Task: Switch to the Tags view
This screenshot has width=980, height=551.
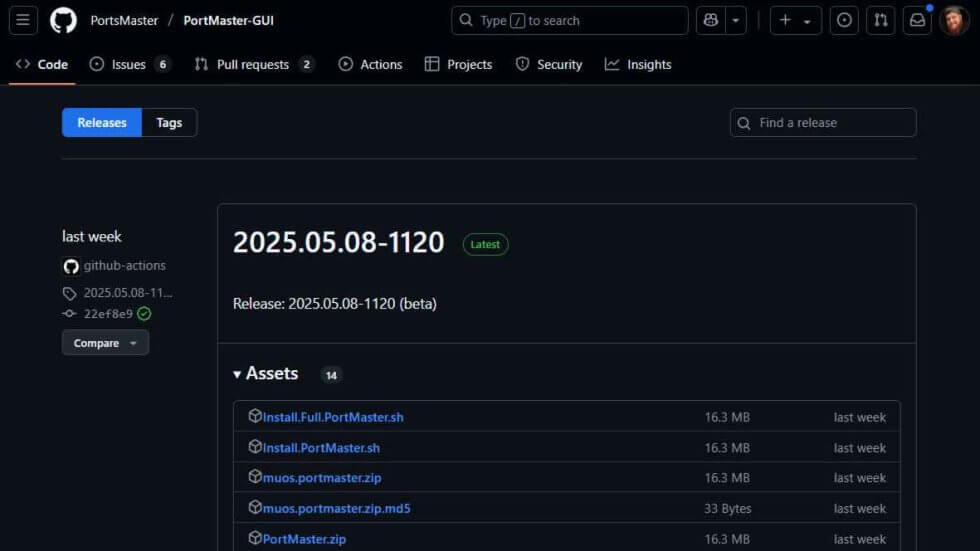Action: (x=169, y=122)
